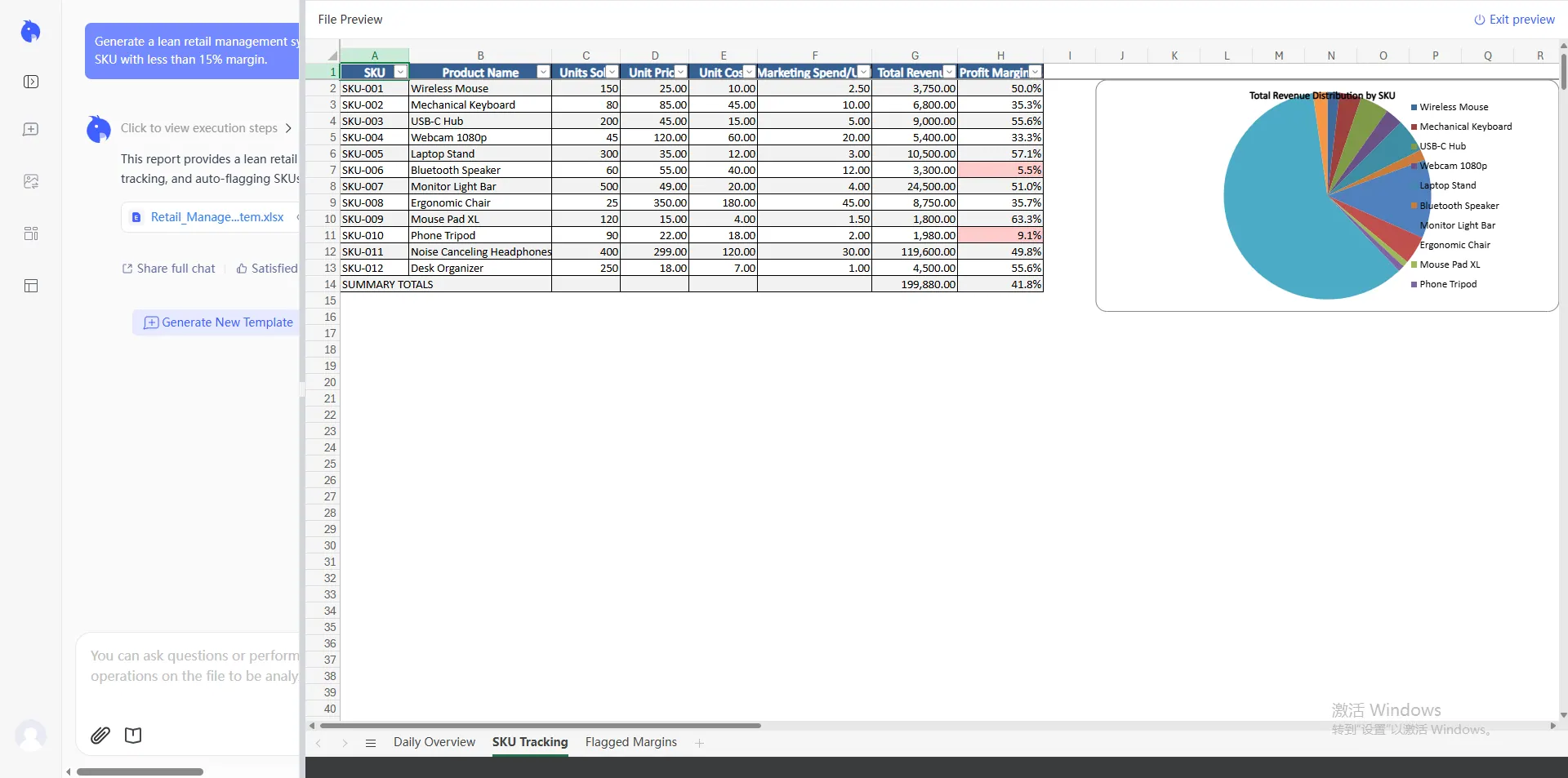Switch to the Daily Overview sheet tab
The width and height of the screenshot is (1568, 778).
(434, 742)
